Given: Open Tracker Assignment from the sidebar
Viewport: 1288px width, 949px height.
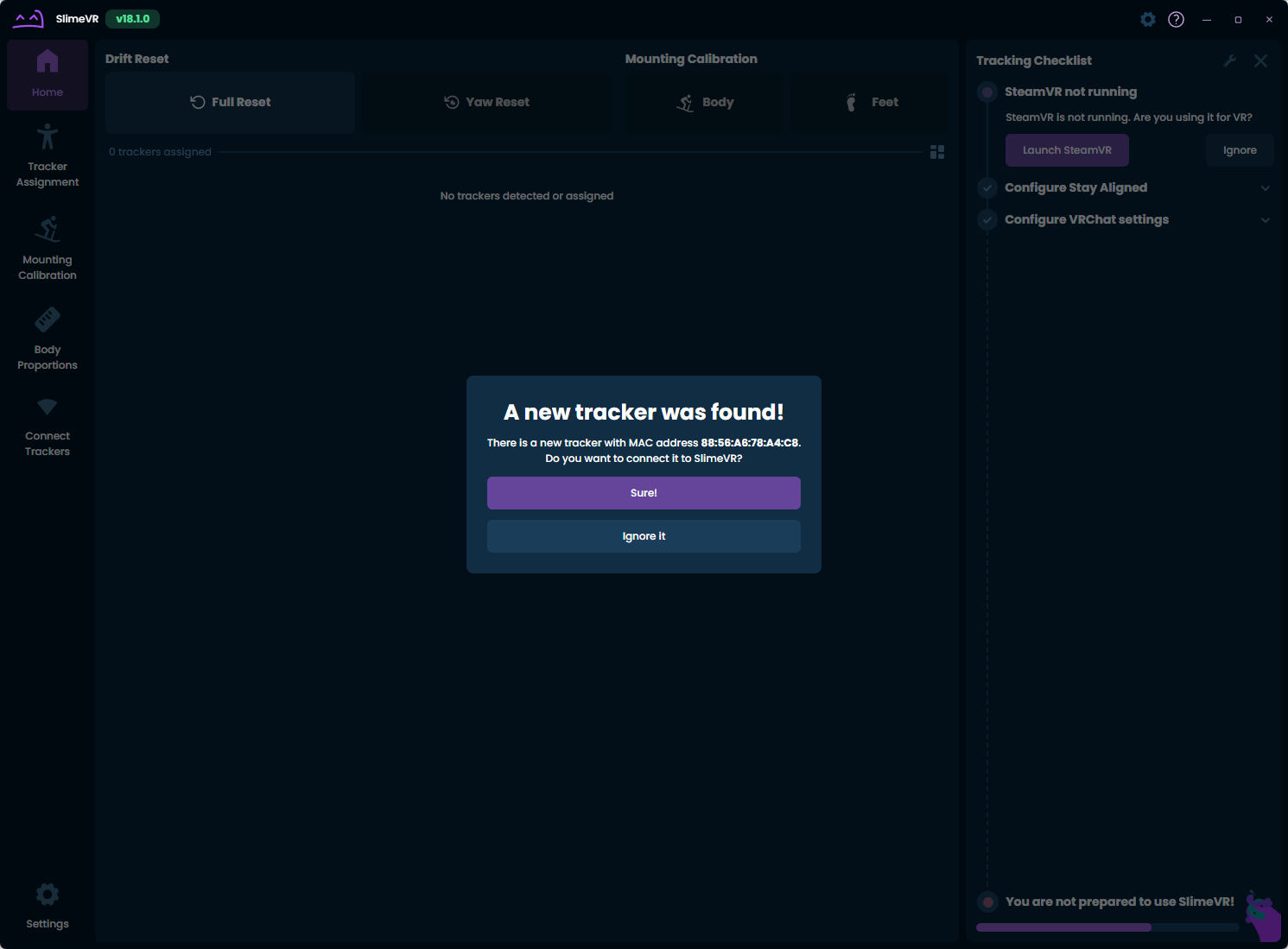Looking at the screenshot, I should (x=48, y=157).
